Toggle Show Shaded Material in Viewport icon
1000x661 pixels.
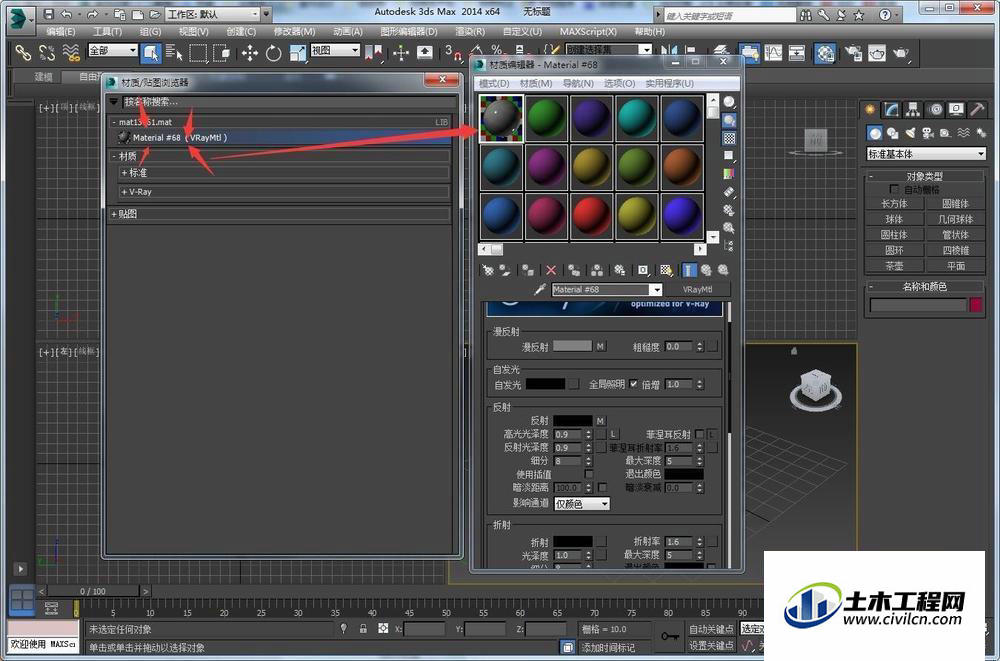coord(666,271)
